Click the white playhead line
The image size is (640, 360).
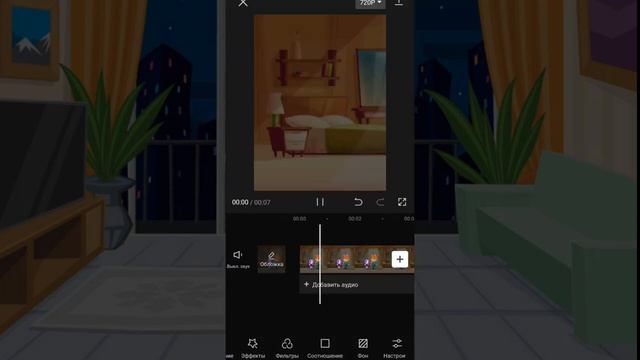pos(320,264)
